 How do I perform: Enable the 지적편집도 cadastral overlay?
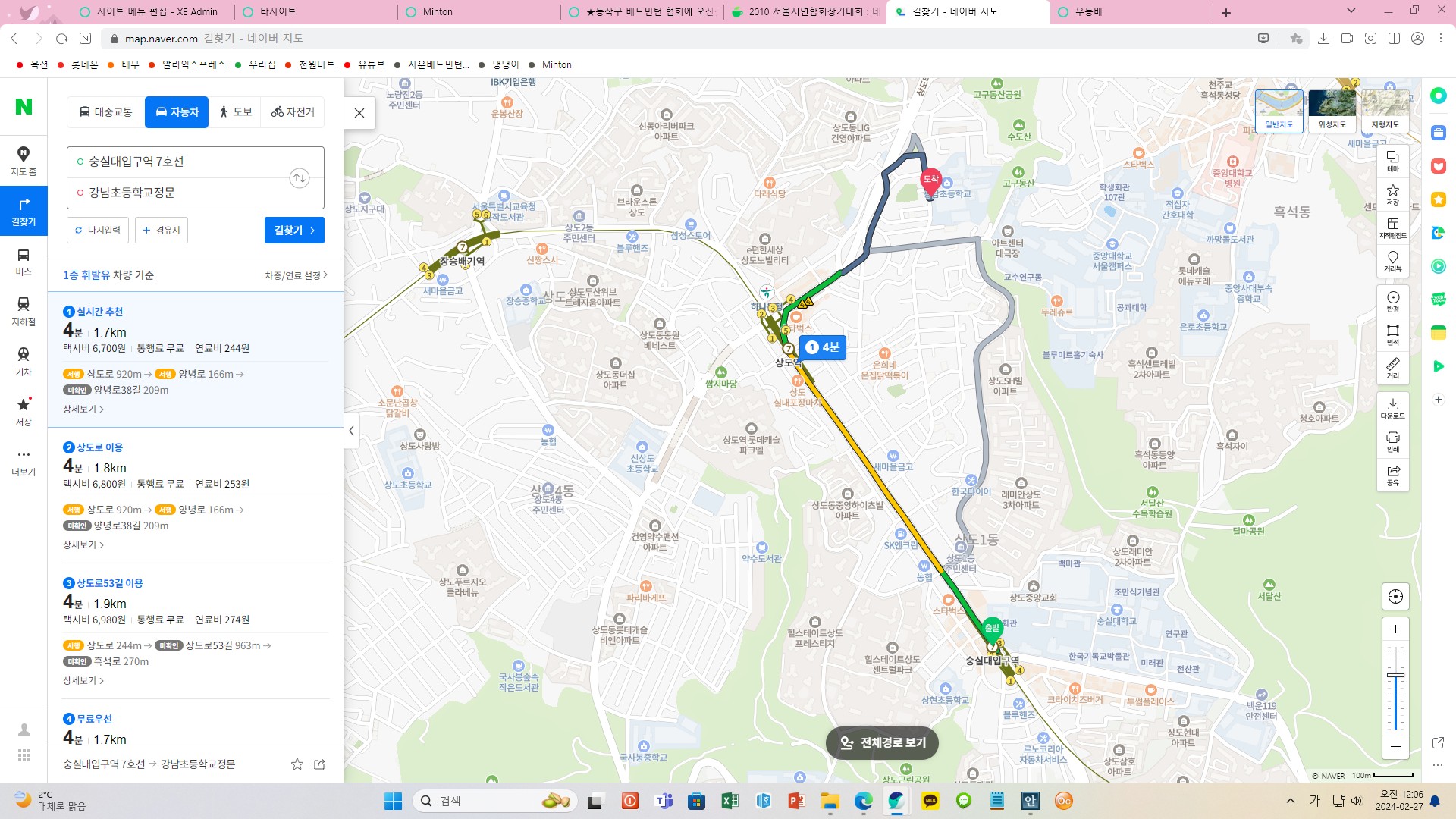click(x=1392, y=227)
